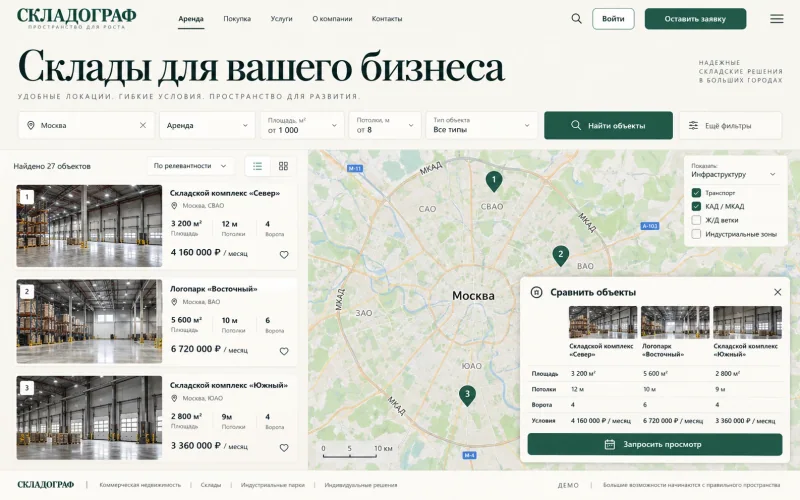Click «Север» thumbnail in compare panel
800x500 pixels.
pos(603,322)
